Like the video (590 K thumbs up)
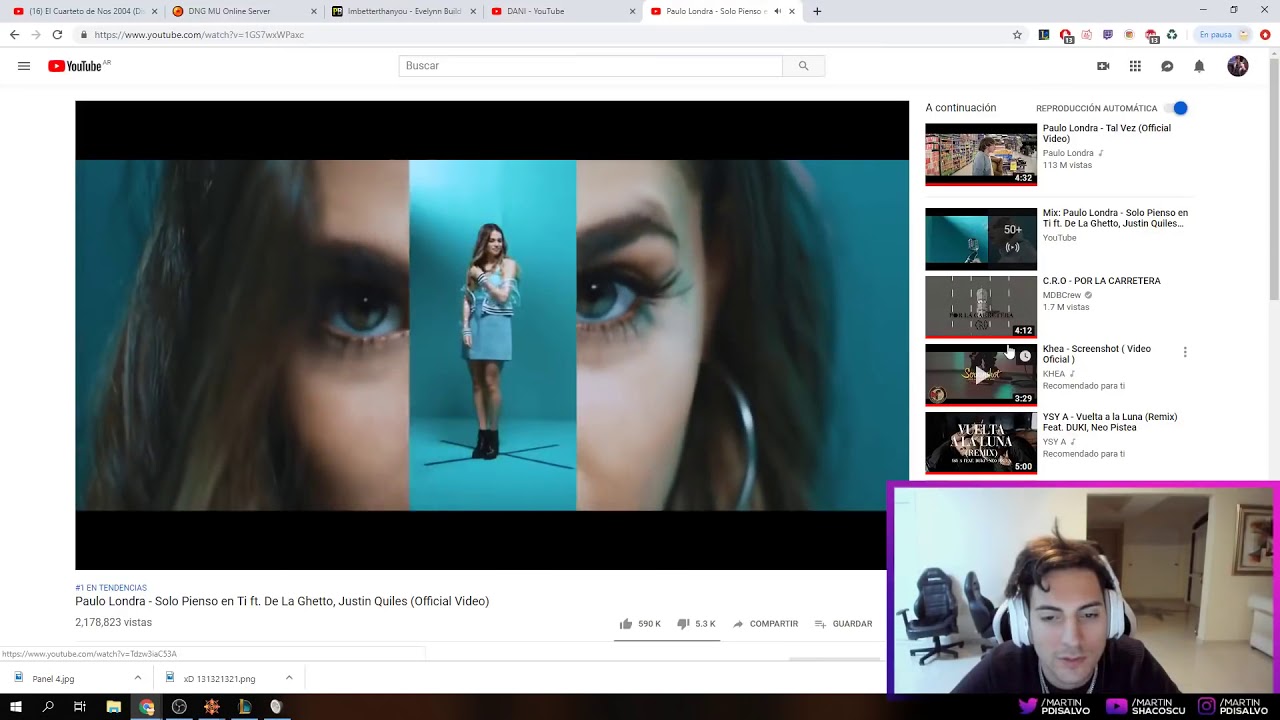Image resolution: width=1280 pixels, height=720 pixels. (x=638, y=624)
